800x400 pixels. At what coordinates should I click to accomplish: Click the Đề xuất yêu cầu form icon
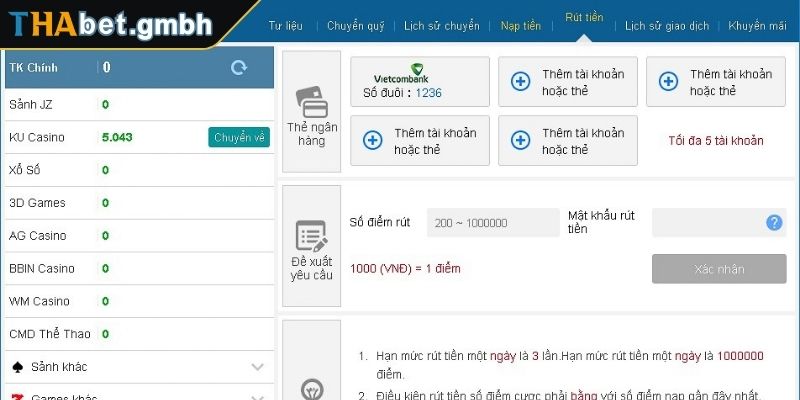point(312,236)
